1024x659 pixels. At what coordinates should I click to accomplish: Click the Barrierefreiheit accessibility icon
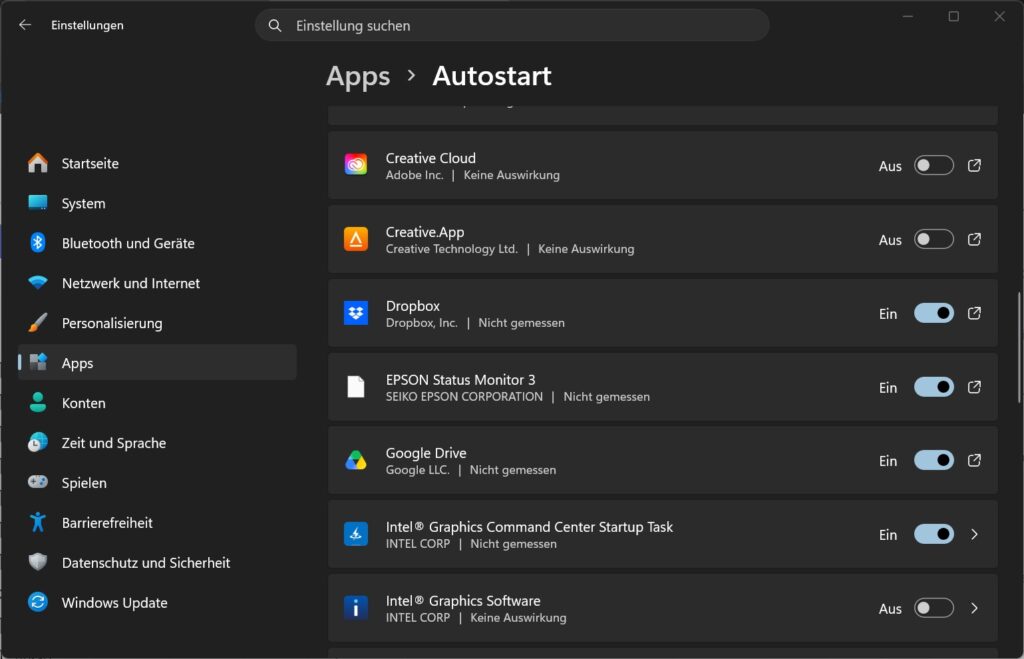(38, 522)
